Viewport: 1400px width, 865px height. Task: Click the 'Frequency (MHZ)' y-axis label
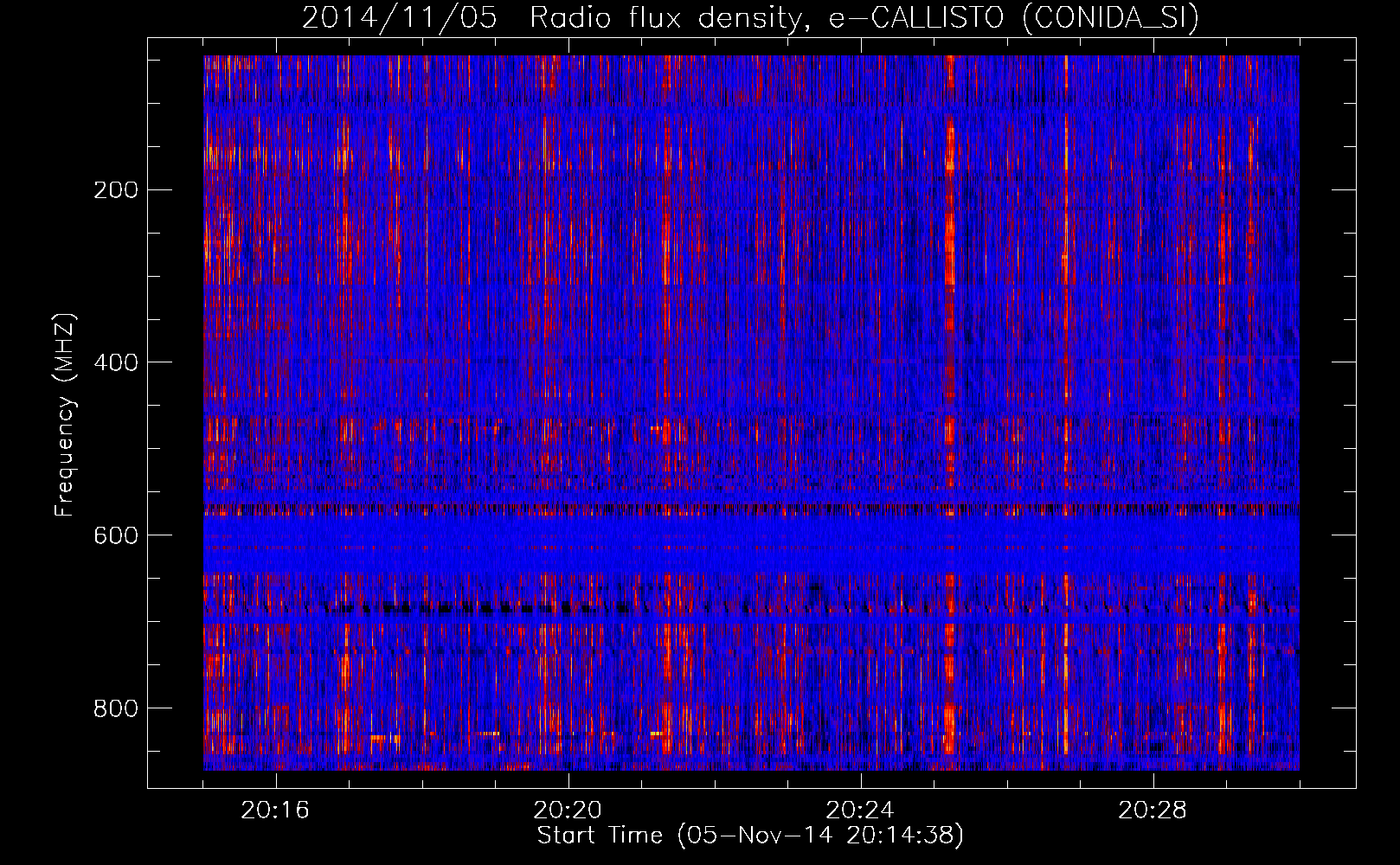[x=65, y=414]
